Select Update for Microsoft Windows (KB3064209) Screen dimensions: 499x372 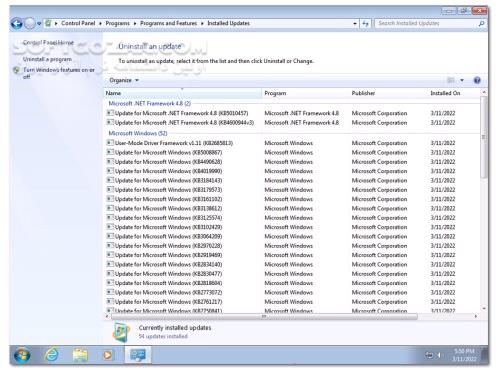293,236
